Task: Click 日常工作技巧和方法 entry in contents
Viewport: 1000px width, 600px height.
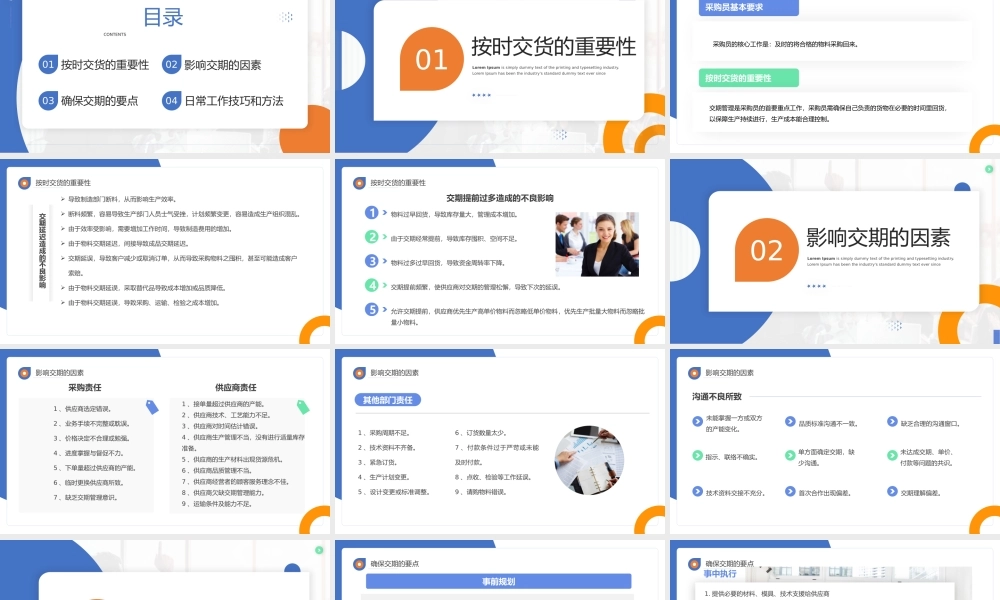Action: click(x=234, y=101)
